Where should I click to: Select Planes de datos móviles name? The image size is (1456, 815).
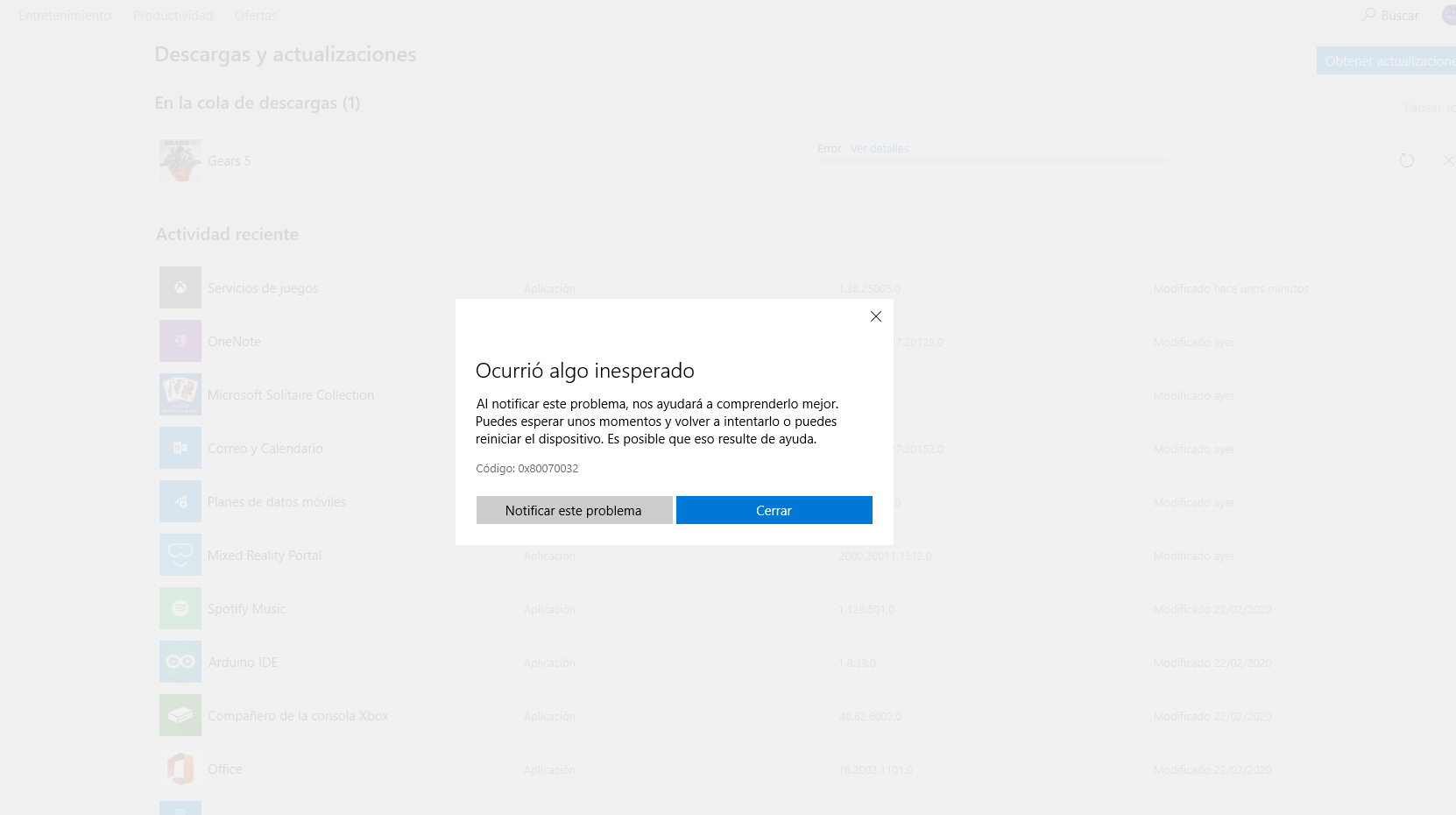pyautogui.click(x=277, y=502)
